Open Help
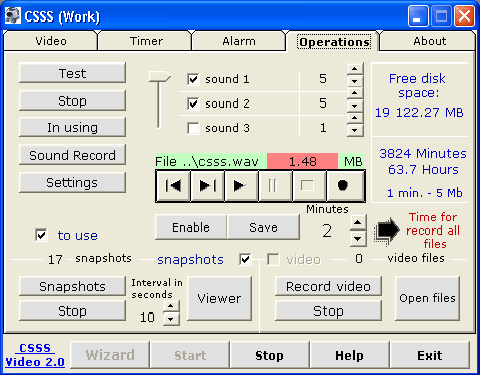Screen dimensions: 480x375 (349, 355)
